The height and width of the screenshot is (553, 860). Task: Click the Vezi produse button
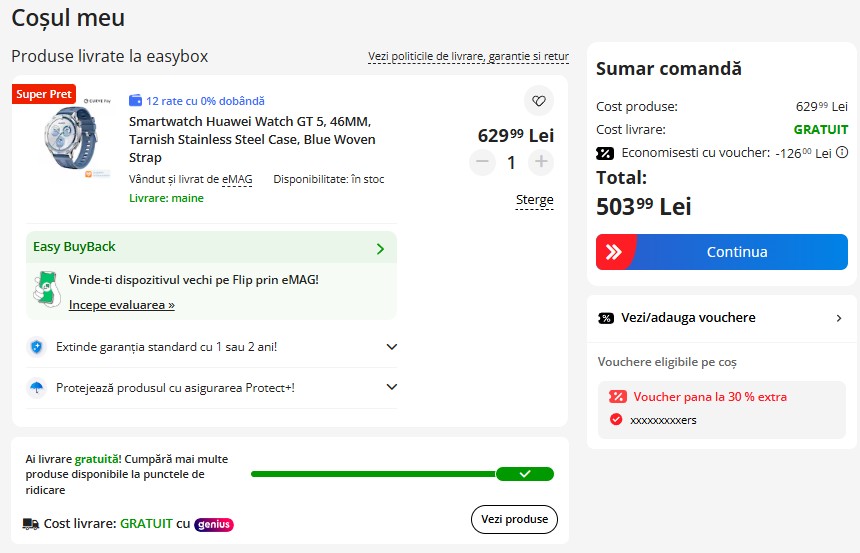pos(514,519)
